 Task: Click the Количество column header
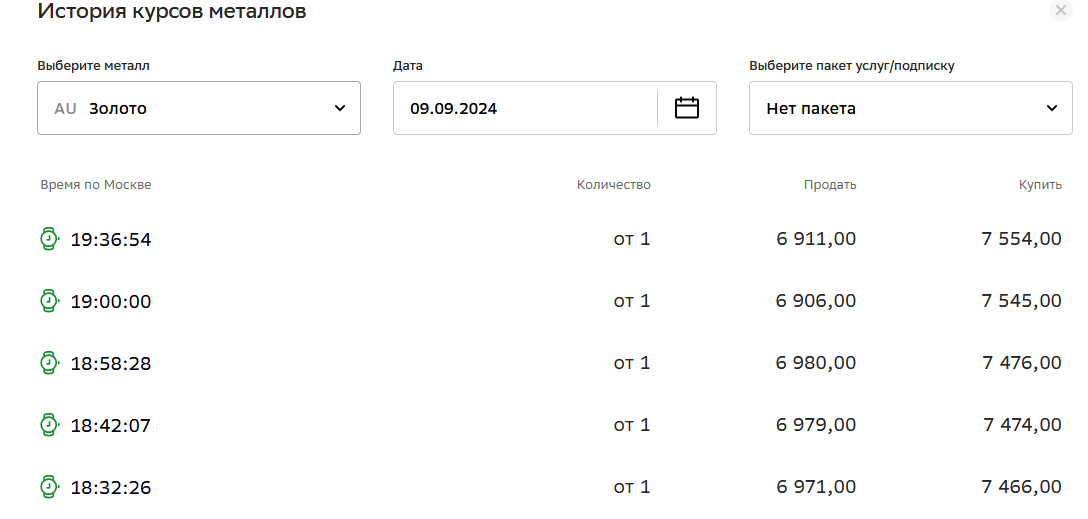tap(614, 185)
